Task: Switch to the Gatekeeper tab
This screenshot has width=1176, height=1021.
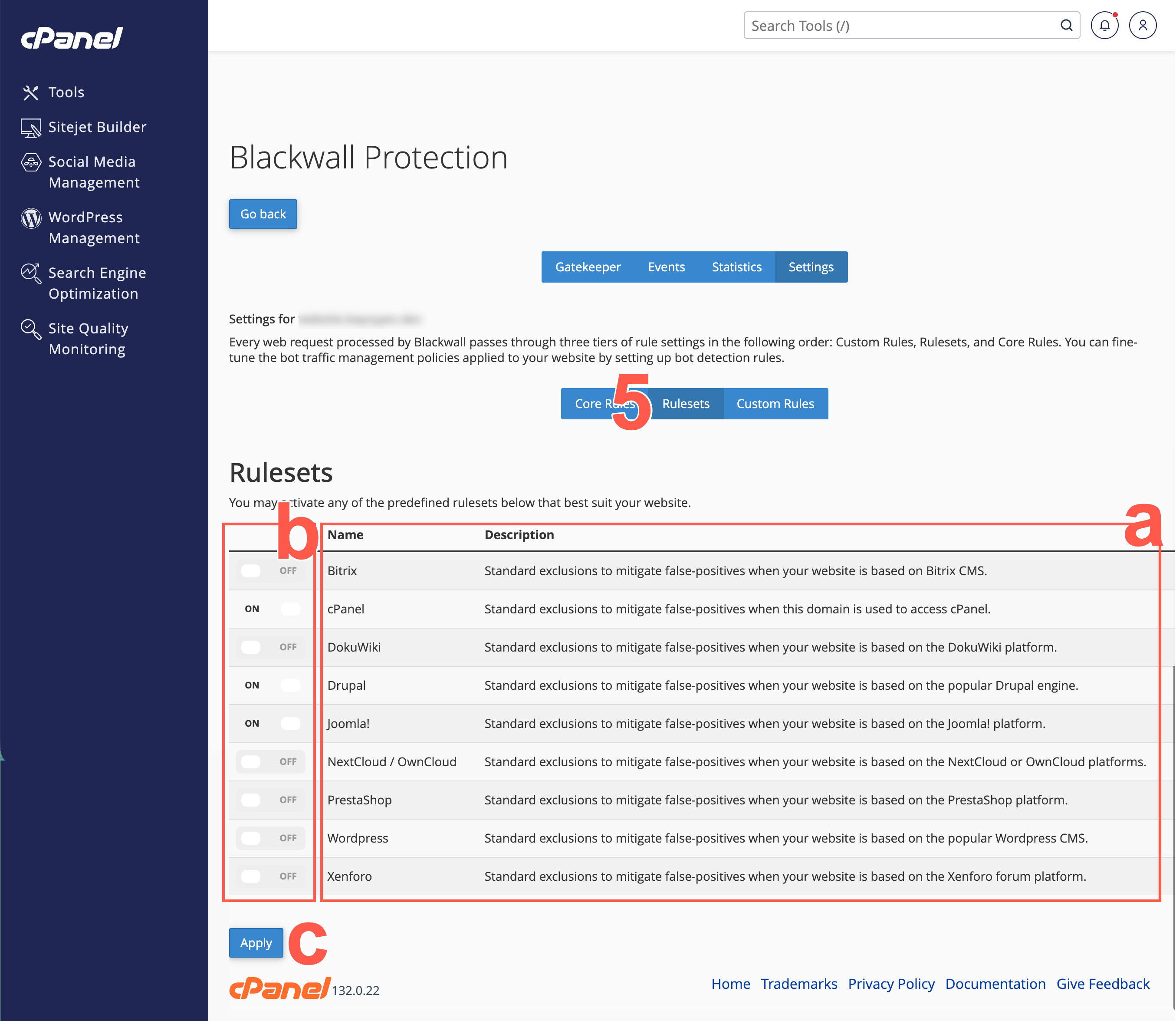Action: coord(588,267)
